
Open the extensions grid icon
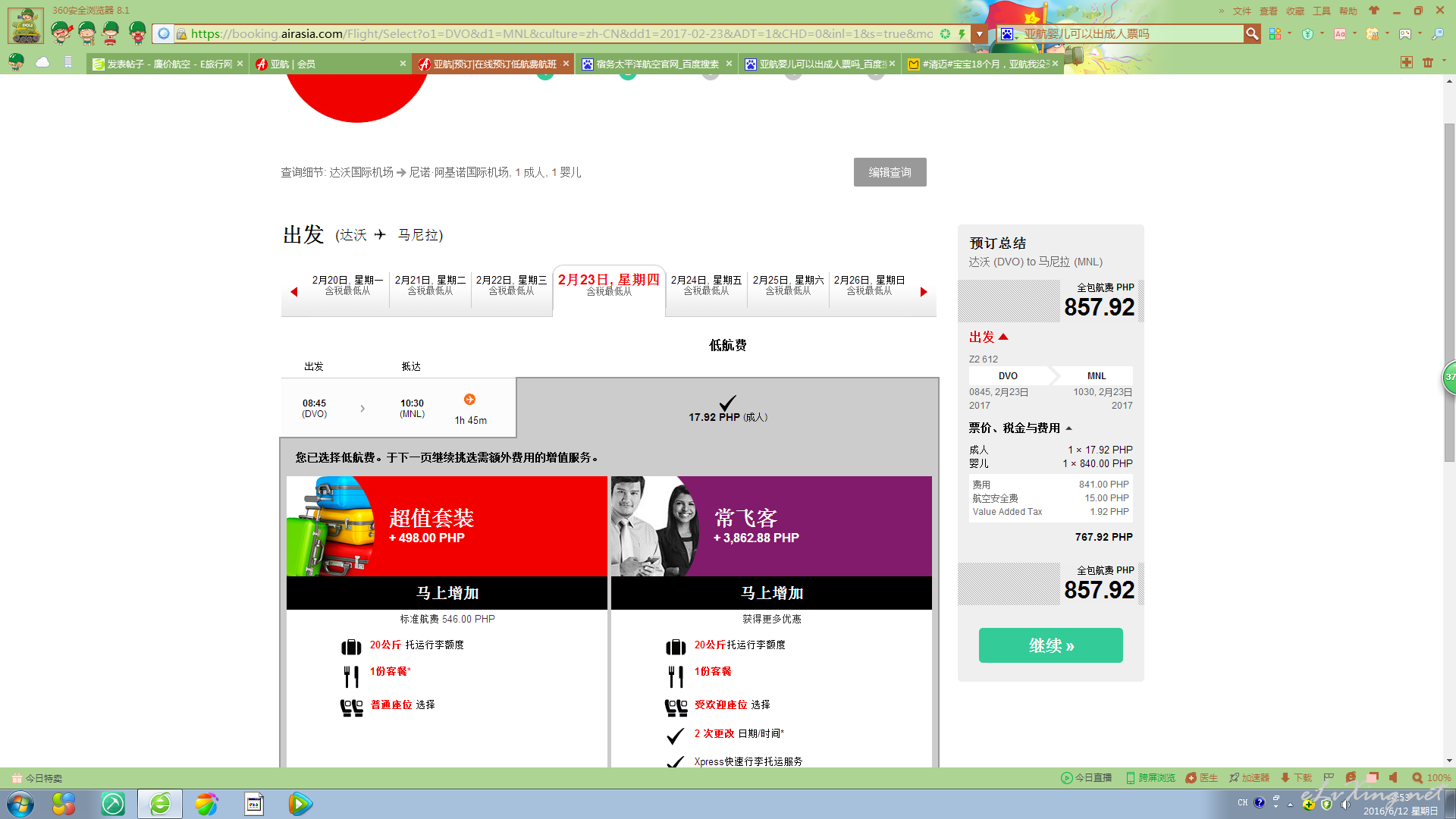click(1275, 33)
